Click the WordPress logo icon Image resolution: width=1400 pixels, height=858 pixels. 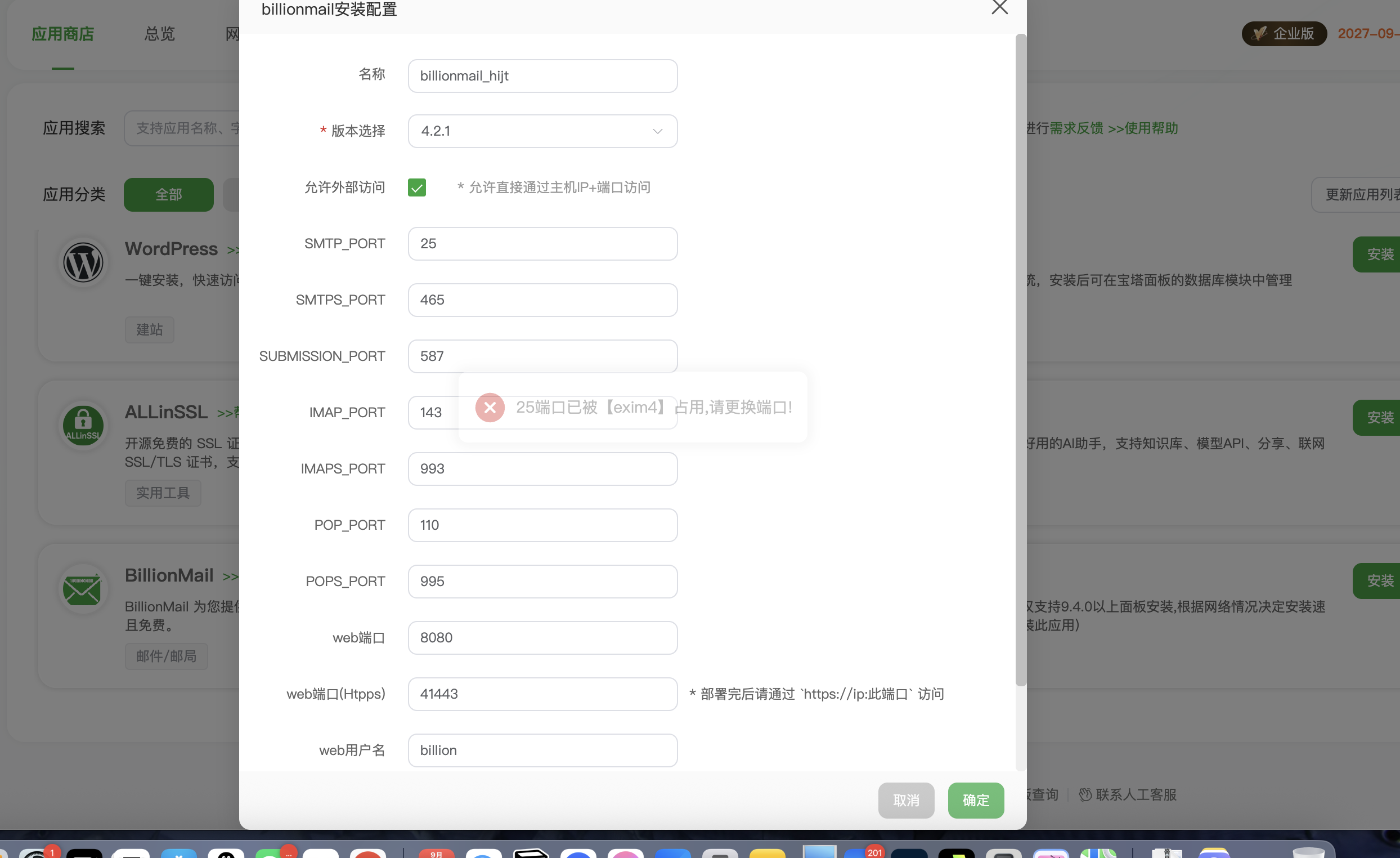click(x=83, y=262)
